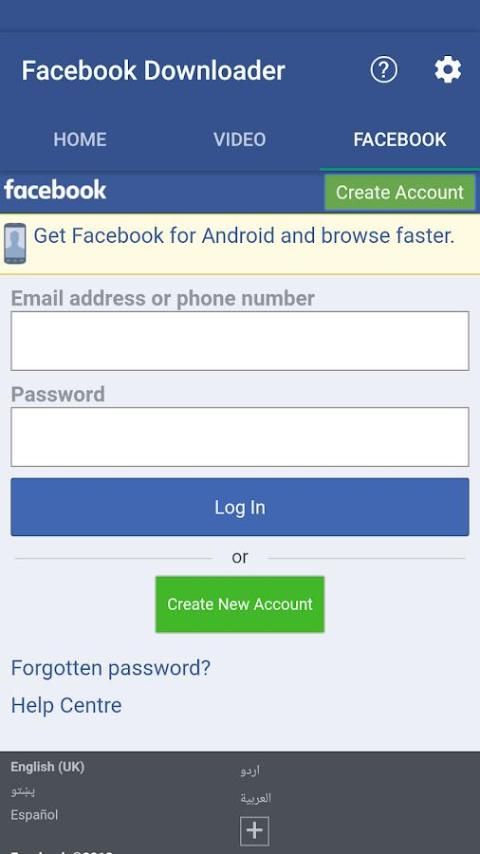This screenshot has height=854, width=480.
Task: Expand more languages with plus icon
Action: click(x=254, y=831)
